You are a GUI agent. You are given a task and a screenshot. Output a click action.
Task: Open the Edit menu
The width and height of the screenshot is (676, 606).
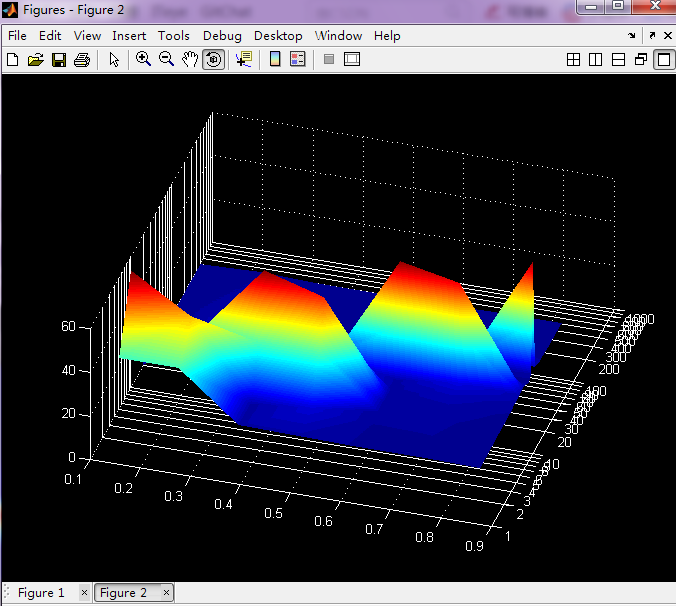(50, 36)
